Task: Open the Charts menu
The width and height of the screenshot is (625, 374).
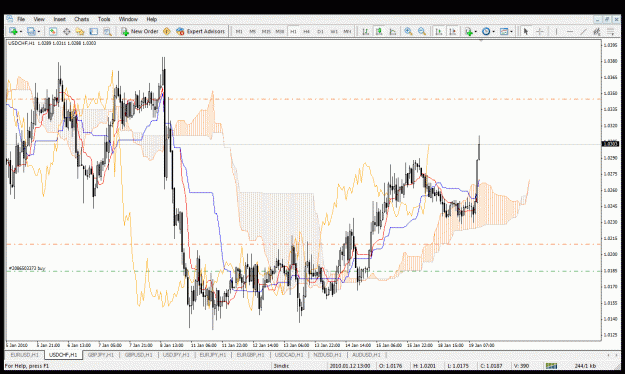Action: point(81,19)
